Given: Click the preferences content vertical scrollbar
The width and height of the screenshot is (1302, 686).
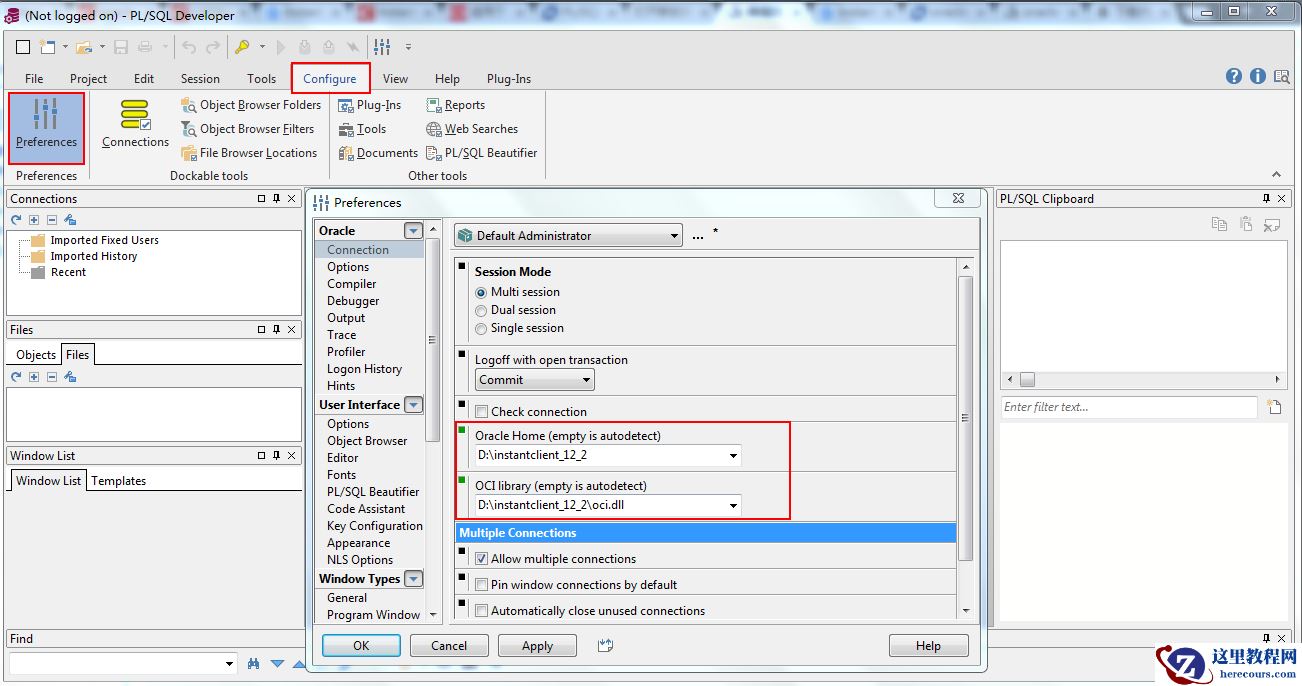Looking at the screenshot, I should [x=965, y=418].
